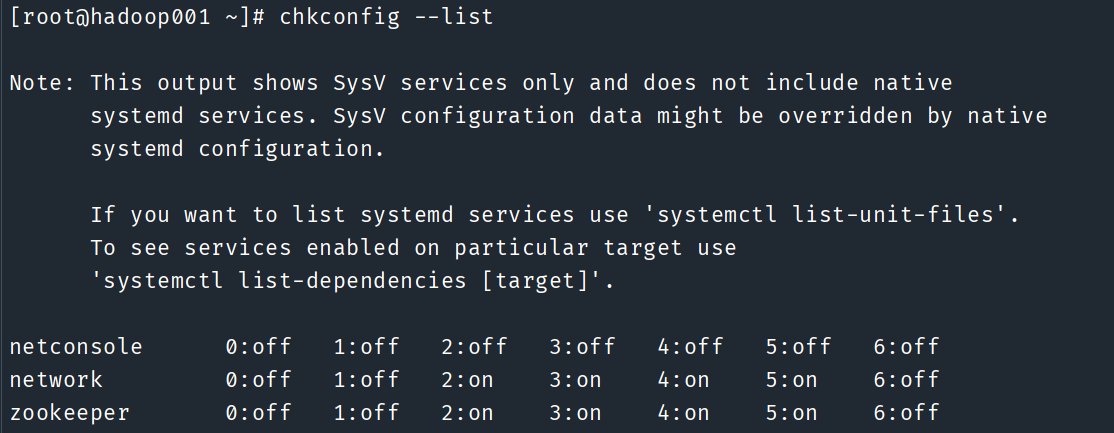Click the network service name

click(x=56, y=380)
